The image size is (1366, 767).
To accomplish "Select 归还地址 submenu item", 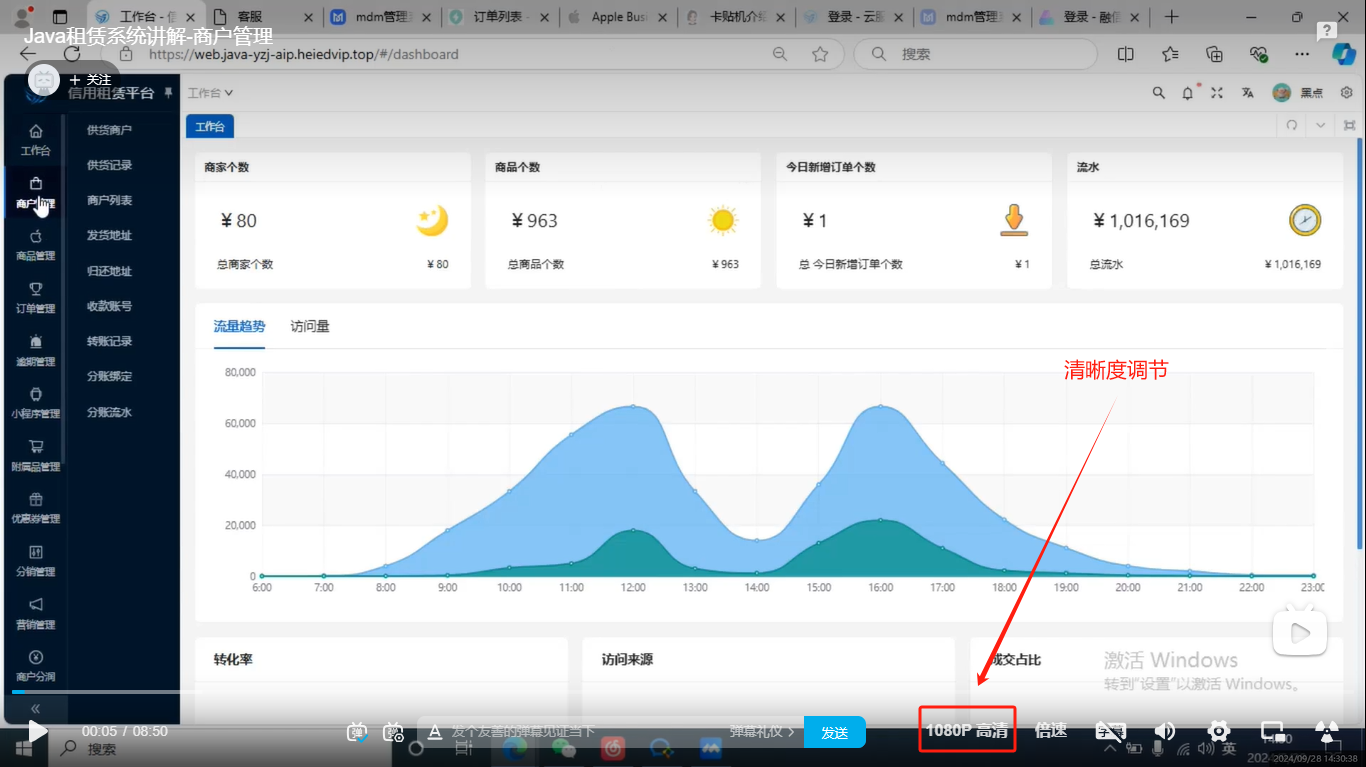I will (109, 271).
